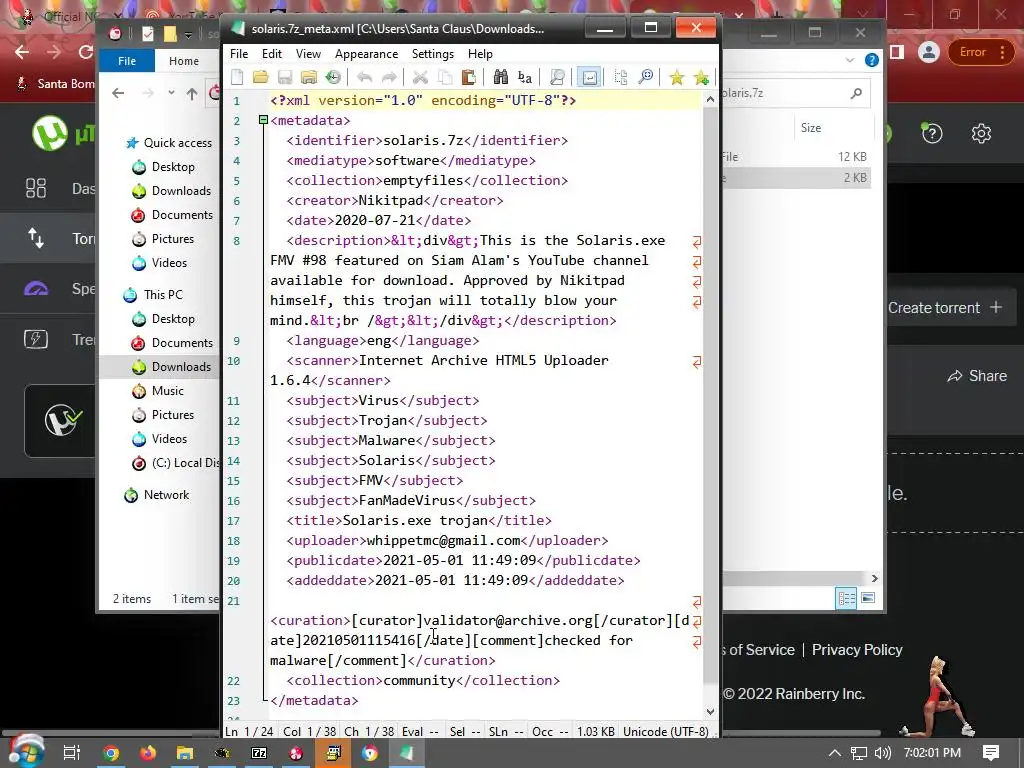This screenshot has height=768, width=1024.
Task: Open the View menu
Action: [x=308, y=54]
